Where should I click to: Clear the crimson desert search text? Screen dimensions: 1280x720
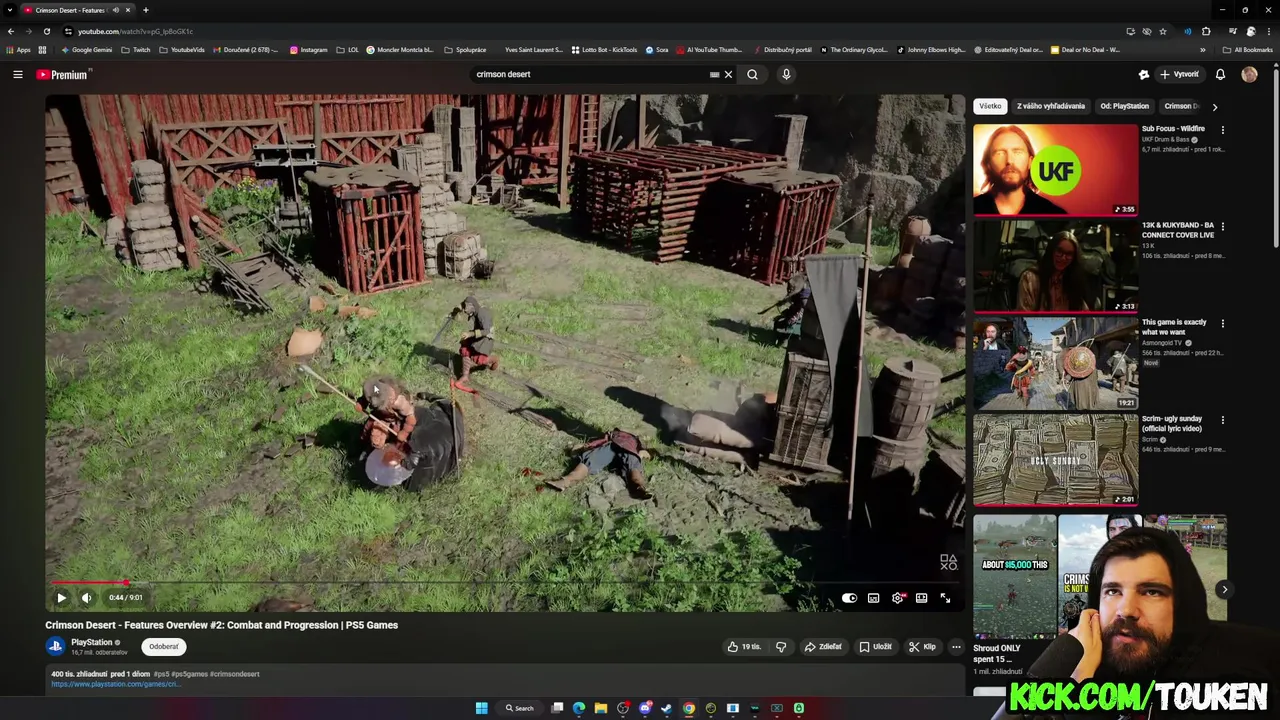click(x=728, y=74)
